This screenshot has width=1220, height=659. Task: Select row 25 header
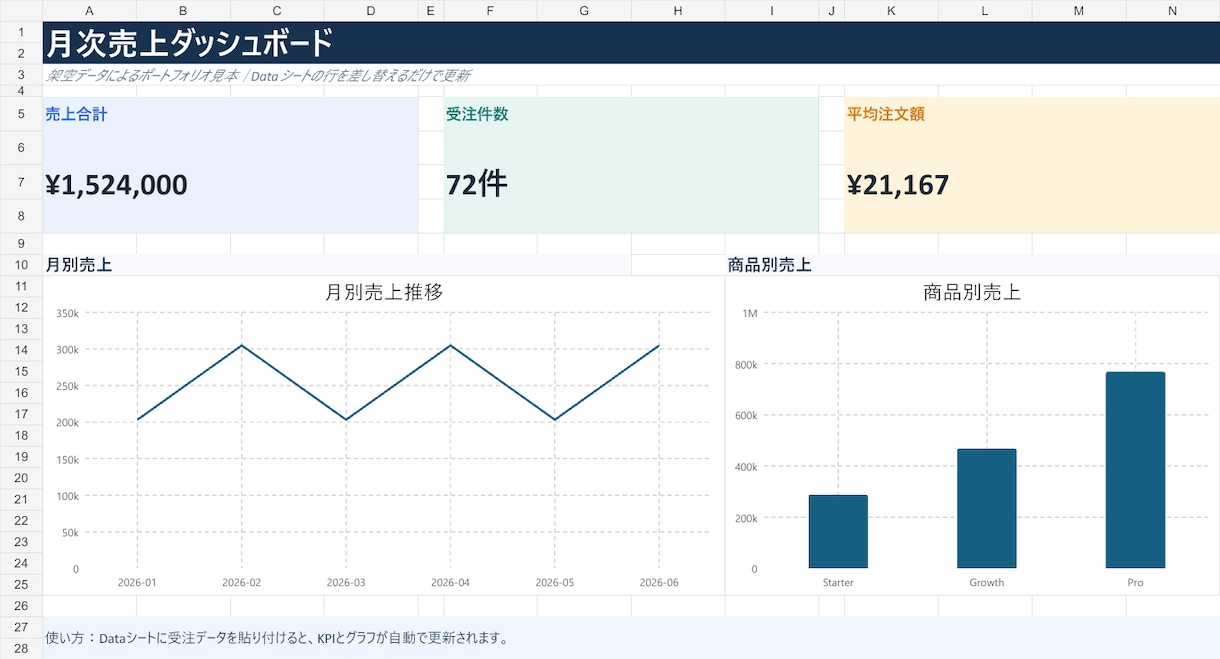21,585
